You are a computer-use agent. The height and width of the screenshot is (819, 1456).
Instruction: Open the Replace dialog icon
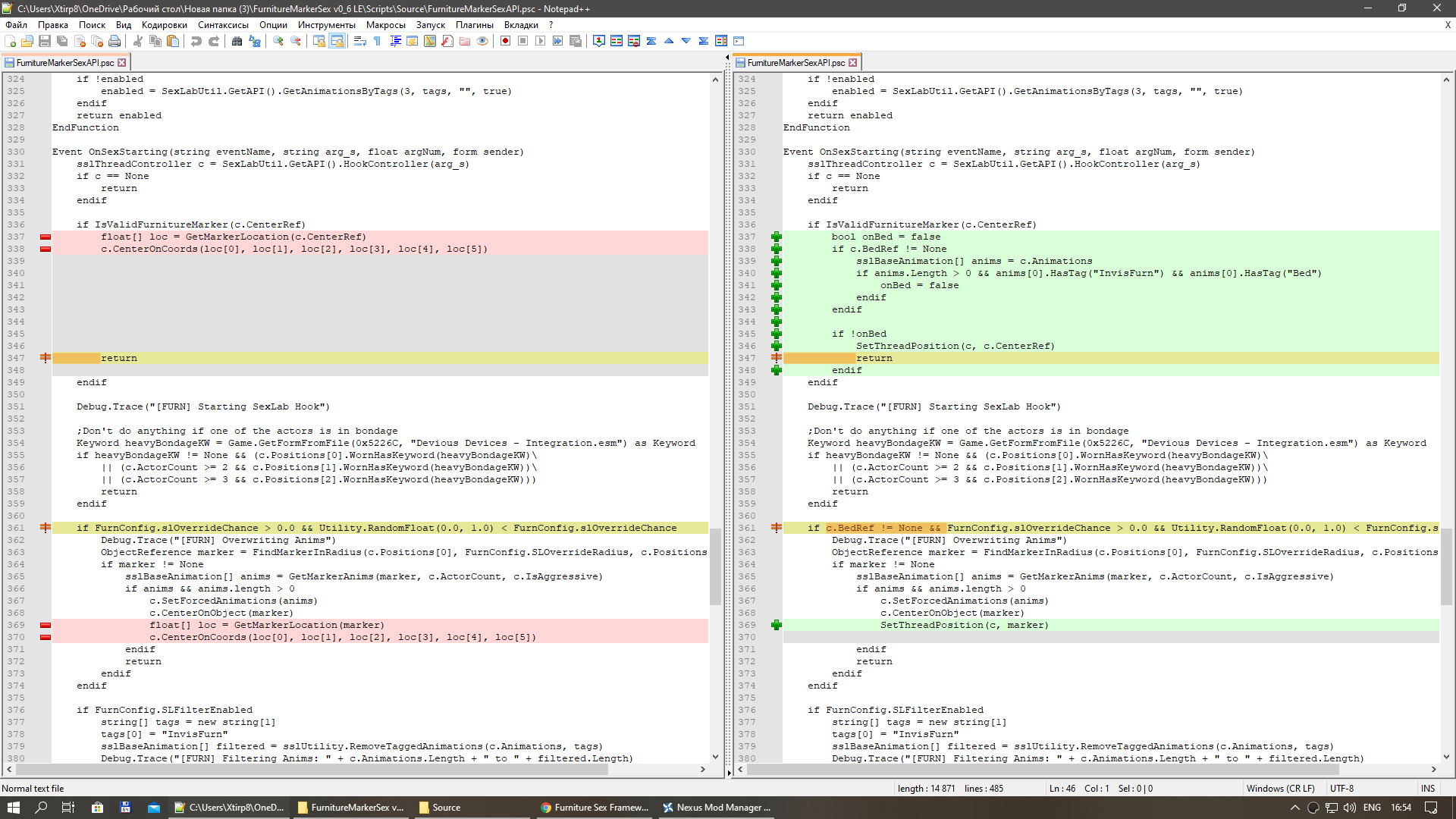[255, 41]
